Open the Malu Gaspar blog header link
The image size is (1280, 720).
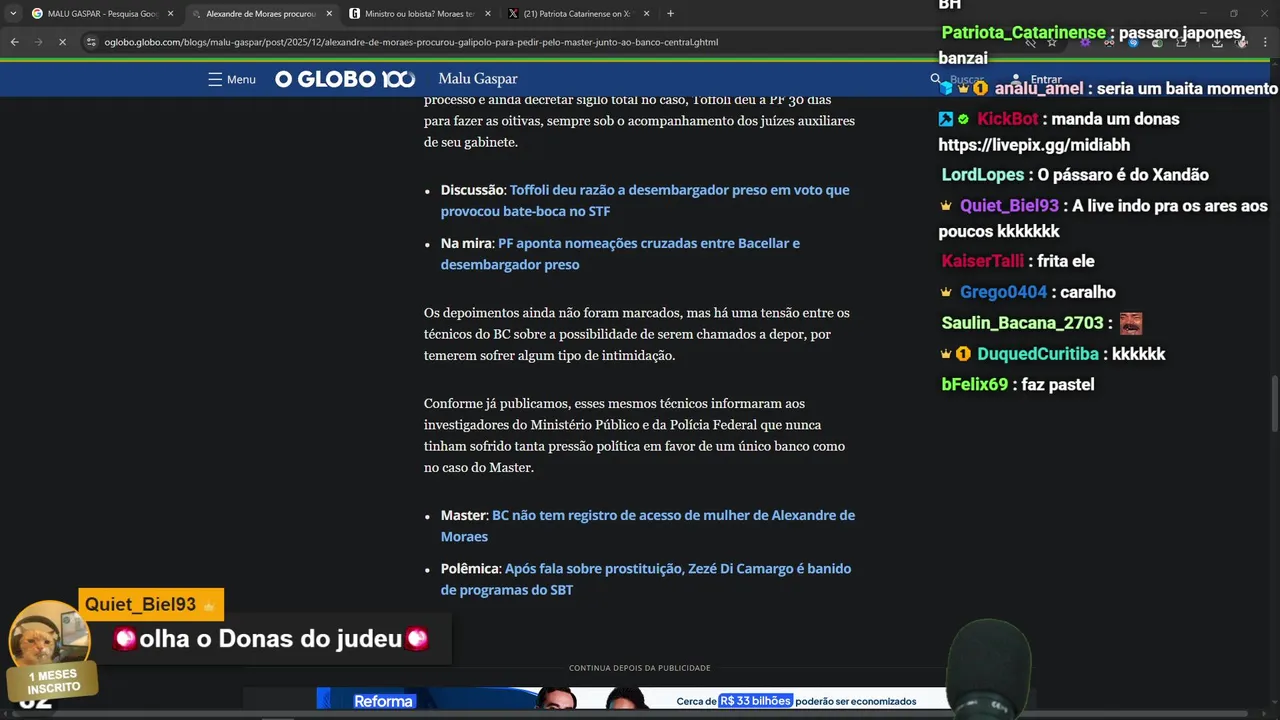pos(478,79)
